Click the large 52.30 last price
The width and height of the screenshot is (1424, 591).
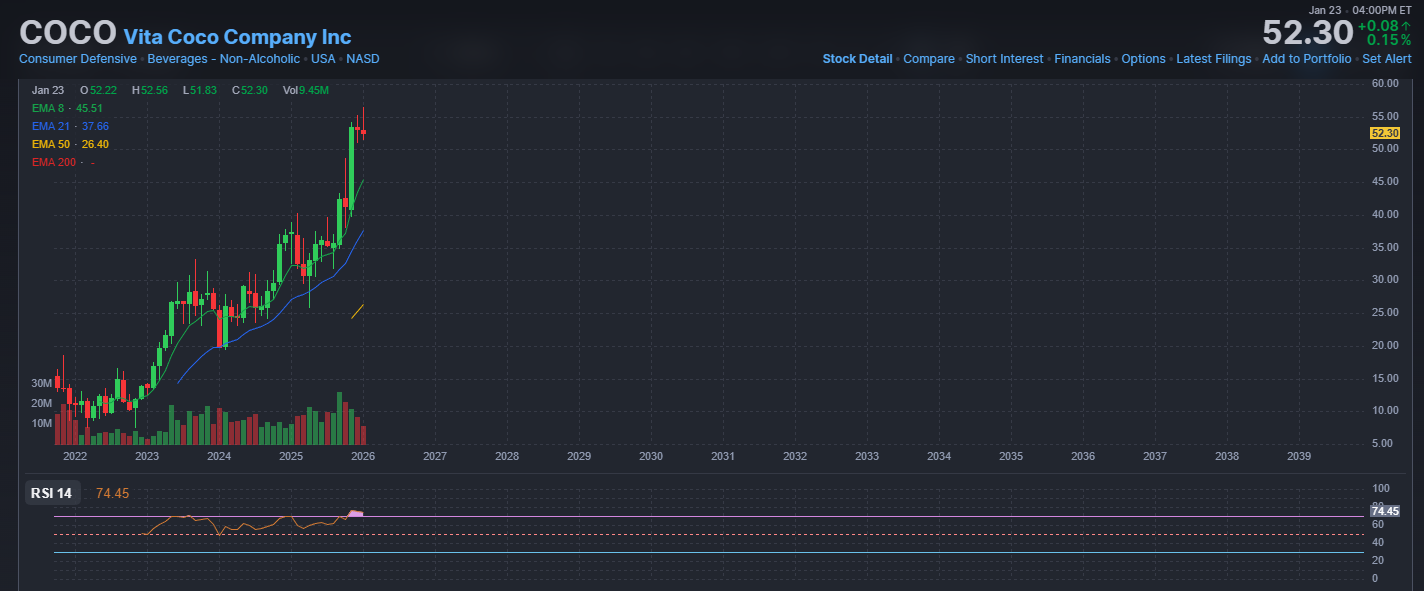1307,33
